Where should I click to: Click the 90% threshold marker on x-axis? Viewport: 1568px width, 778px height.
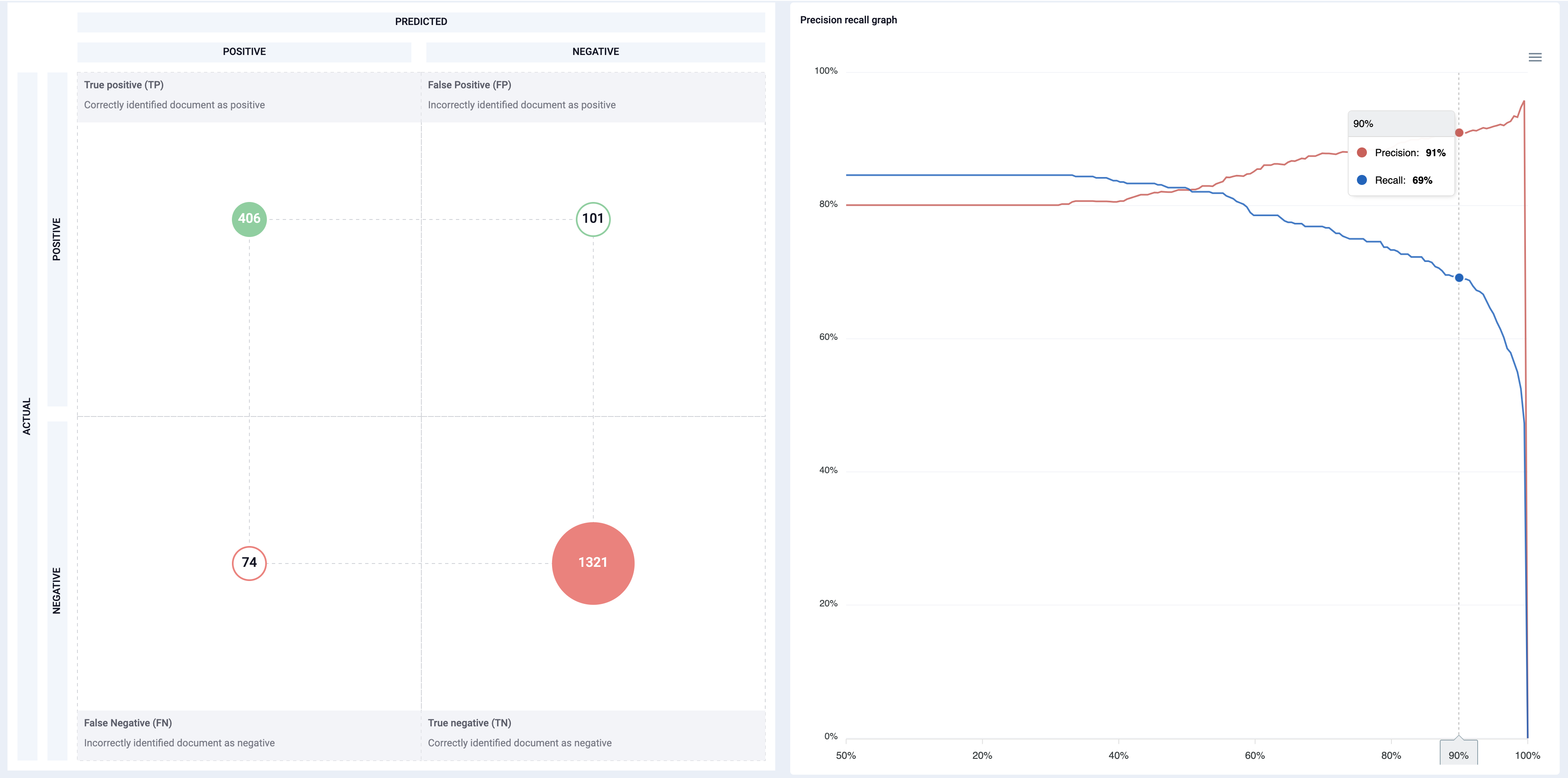[1458, 754]
